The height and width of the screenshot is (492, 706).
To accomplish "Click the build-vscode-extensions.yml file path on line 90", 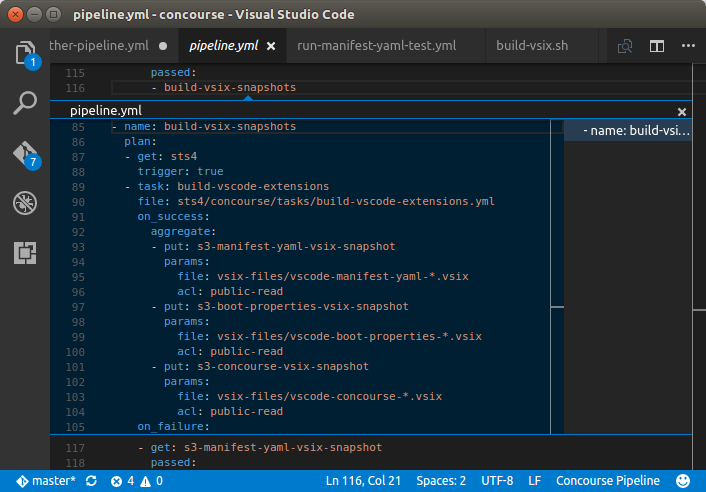I will [335, 201].
